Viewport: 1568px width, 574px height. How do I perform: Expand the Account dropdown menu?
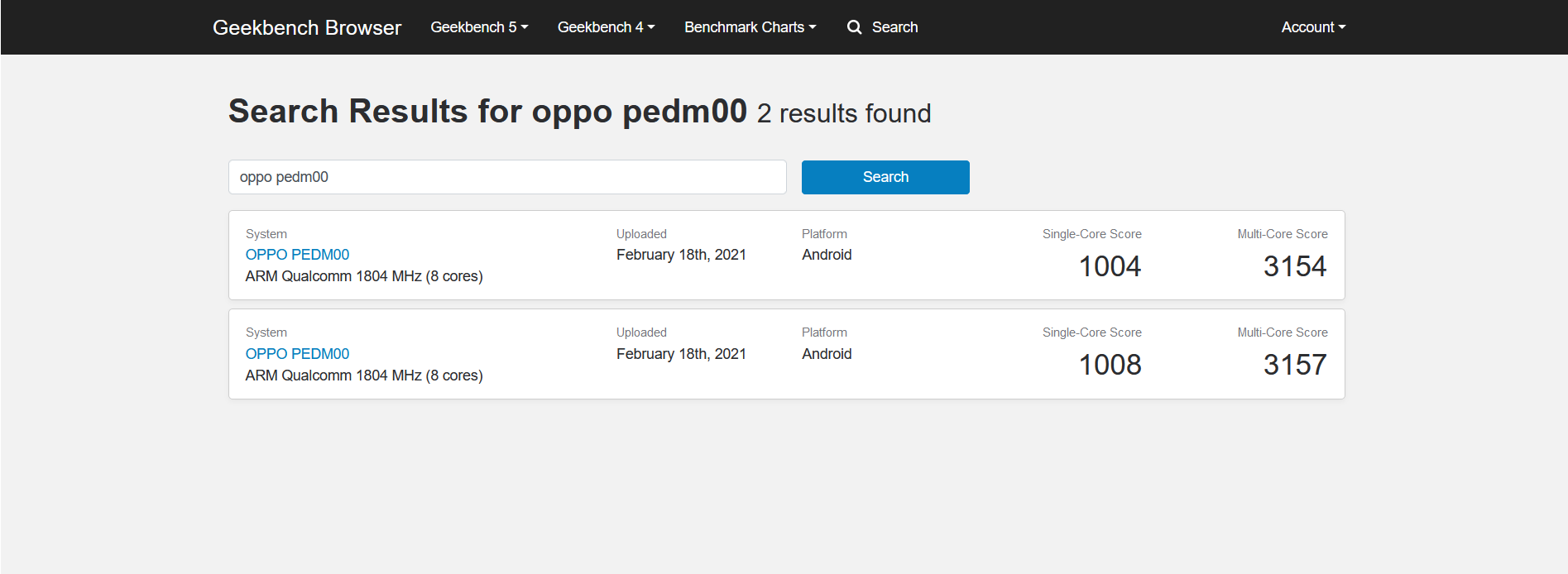(1313, 27)
